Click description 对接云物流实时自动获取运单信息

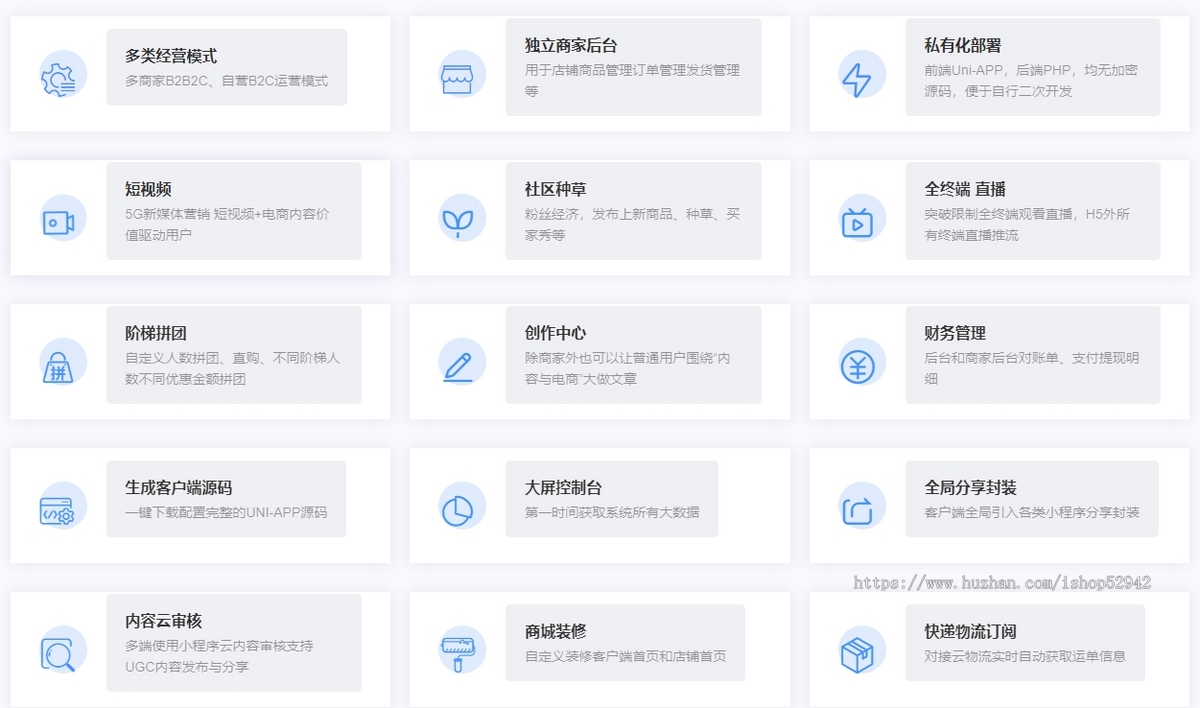[1025, 657]
